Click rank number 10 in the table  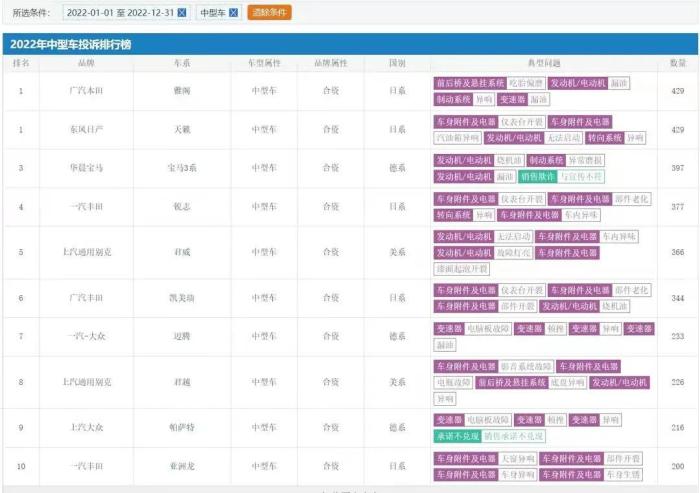click(x=21, y=466)
